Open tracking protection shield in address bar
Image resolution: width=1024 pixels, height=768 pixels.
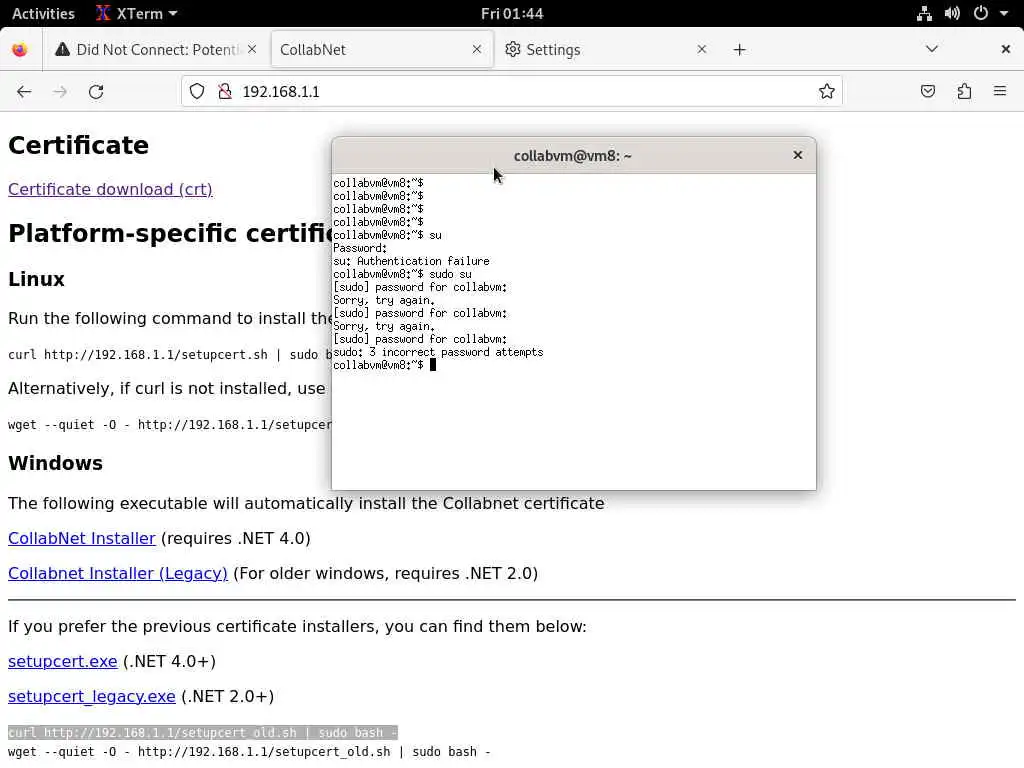(197, 91)
